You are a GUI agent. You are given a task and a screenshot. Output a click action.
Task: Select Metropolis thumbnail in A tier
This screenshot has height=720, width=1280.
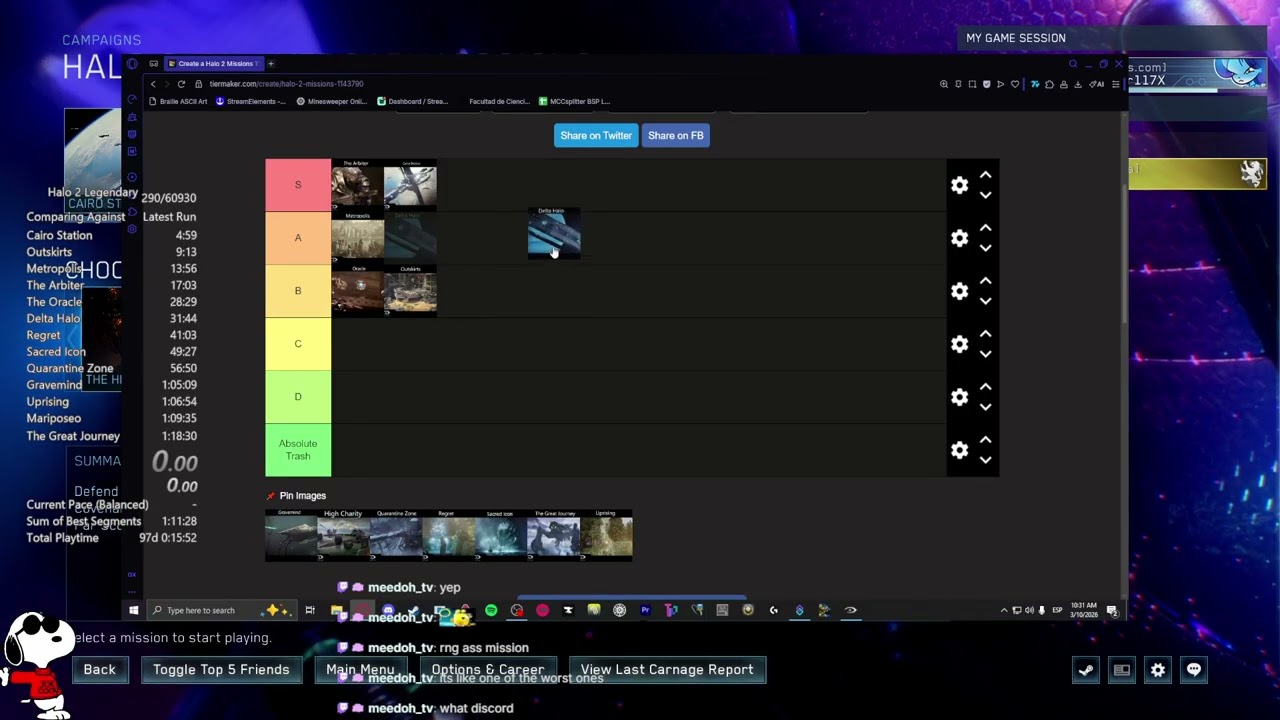tap(357, 238)
